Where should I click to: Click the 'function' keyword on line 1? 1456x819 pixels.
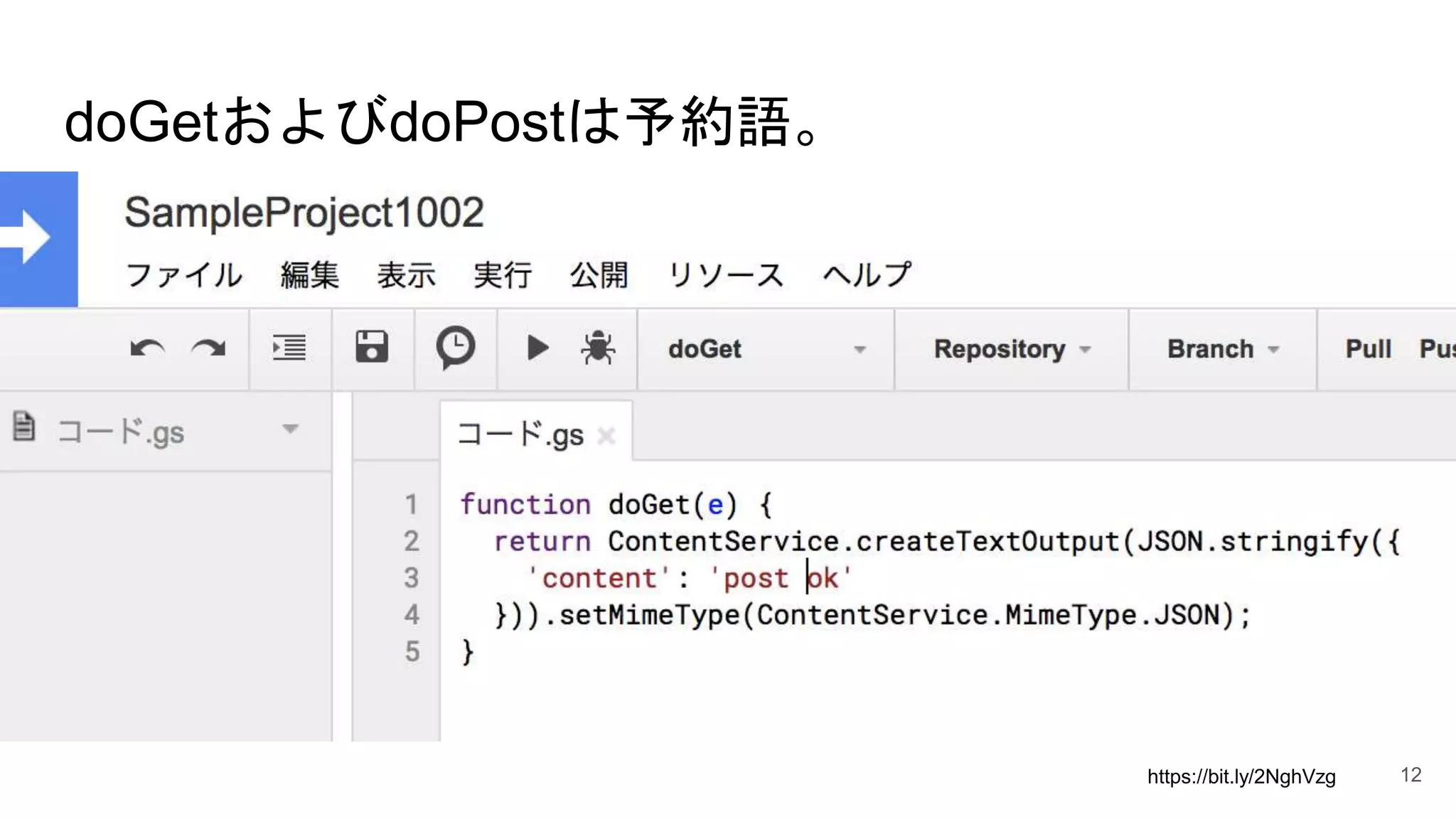click(525, 504)
